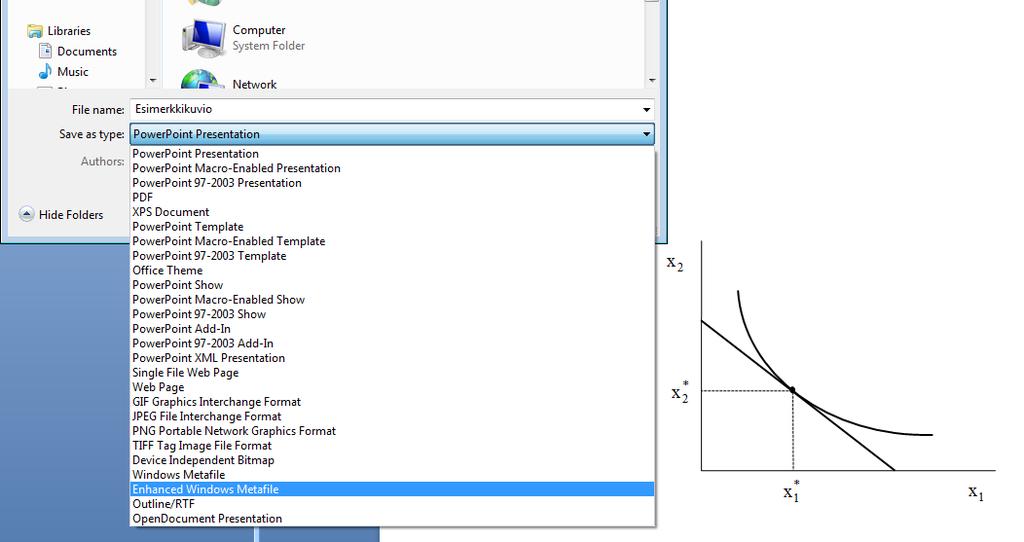Select PowerPoint Add-In format
Viewport: 1024px width, 542px height.
pos(392,328)
